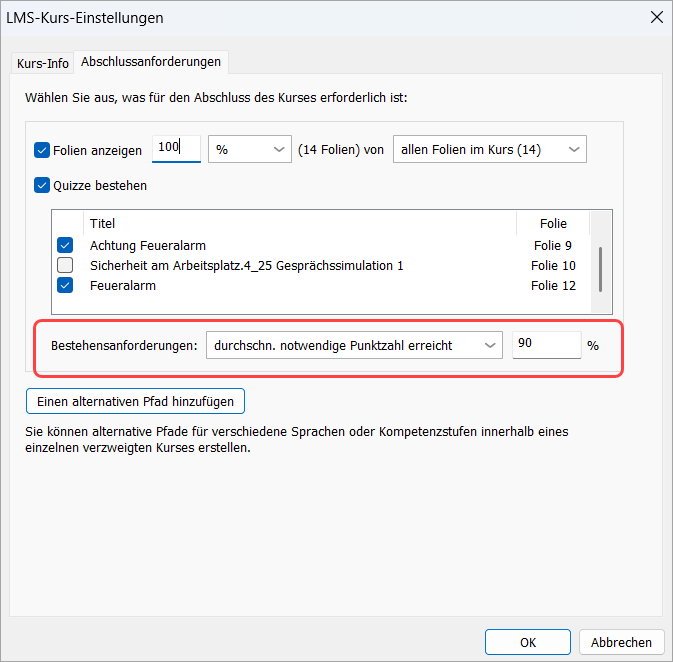673x662 pixels.
Task: Enable the Gesprächssimulation 1 quiz checkbox
Action: [x=65, y=265]
